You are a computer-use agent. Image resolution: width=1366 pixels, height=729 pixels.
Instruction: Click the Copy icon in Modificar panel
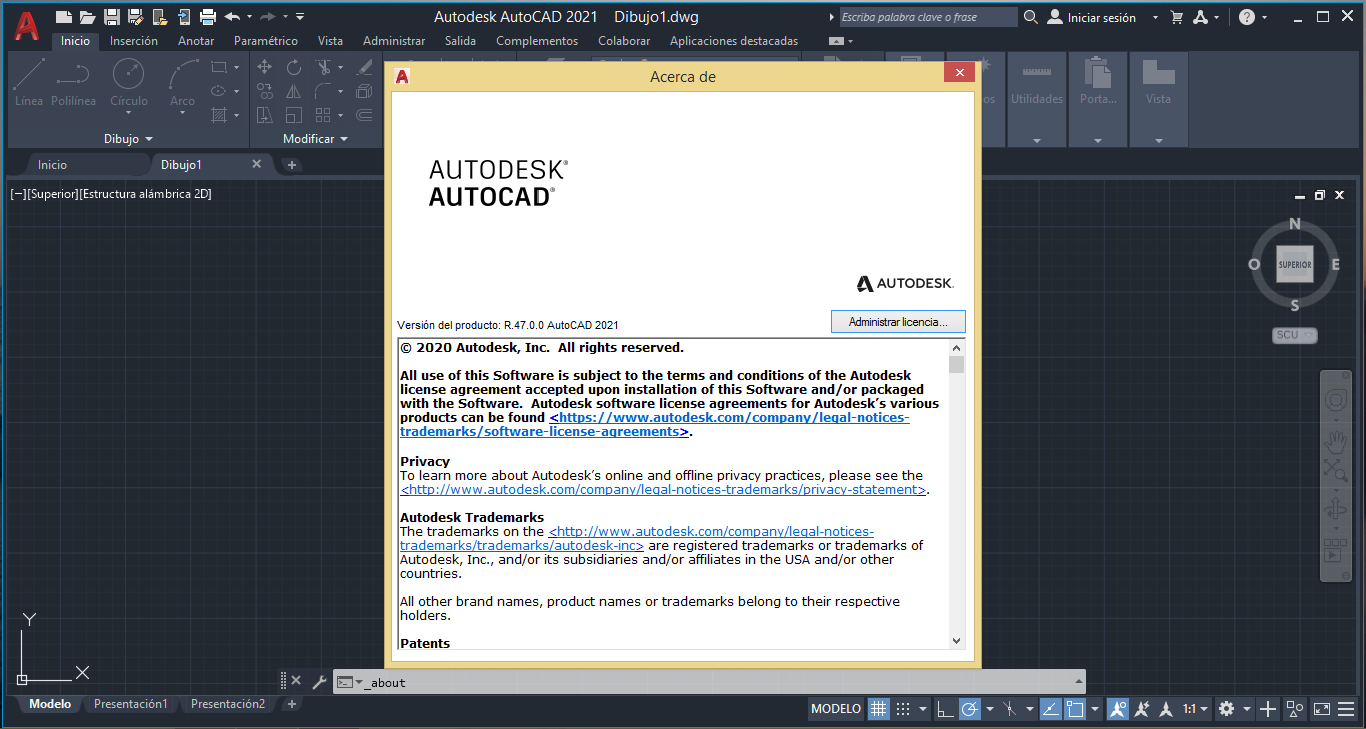(x=265, y=91)
